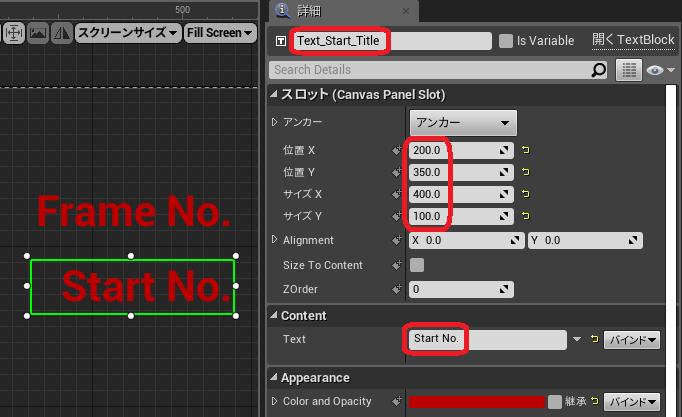Toggle the 継承 inherit checkbox
Screen dimensions: 682x417
555,402
